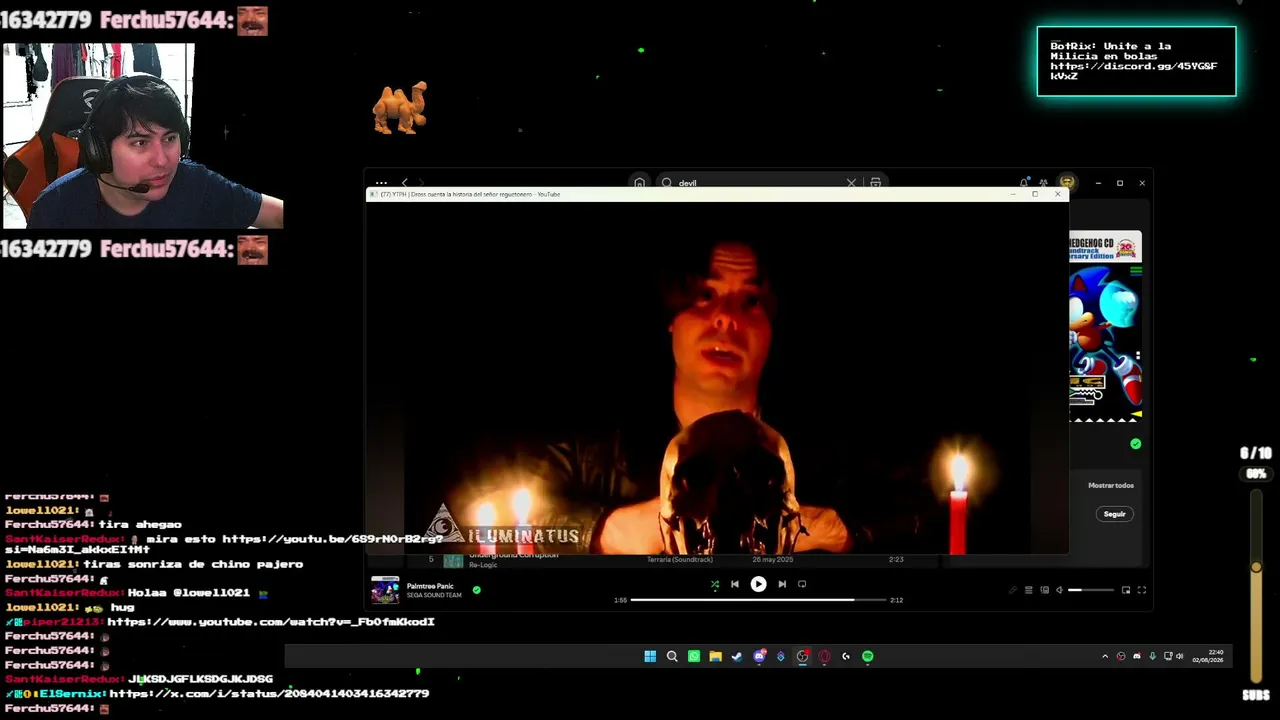Open Logitech G HUB from the taskbar
1280x720 pixels.
pos(846,656)
